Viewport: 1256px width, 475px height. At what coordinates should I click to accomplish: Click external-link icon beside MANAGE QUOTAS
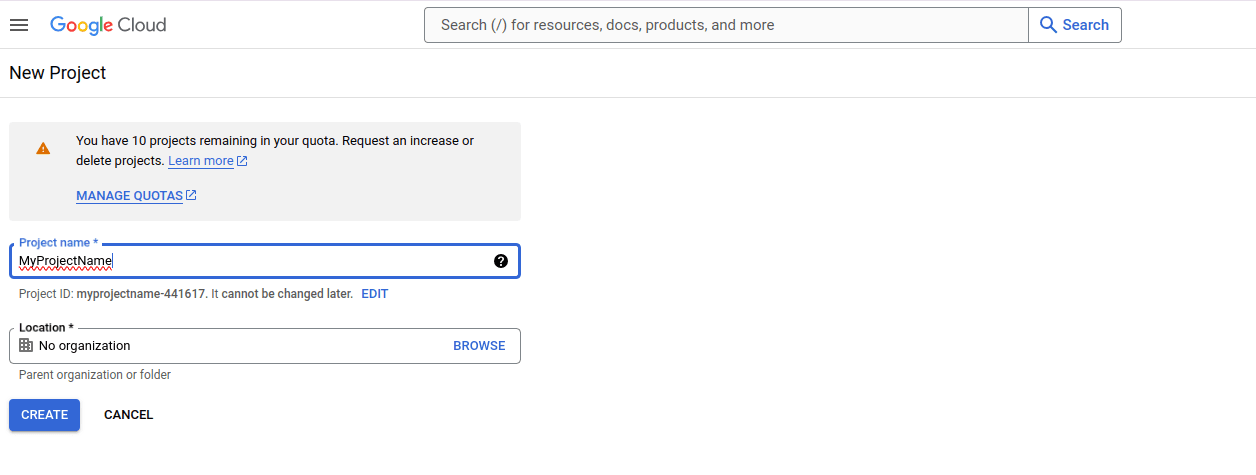(x=191, y=196)
